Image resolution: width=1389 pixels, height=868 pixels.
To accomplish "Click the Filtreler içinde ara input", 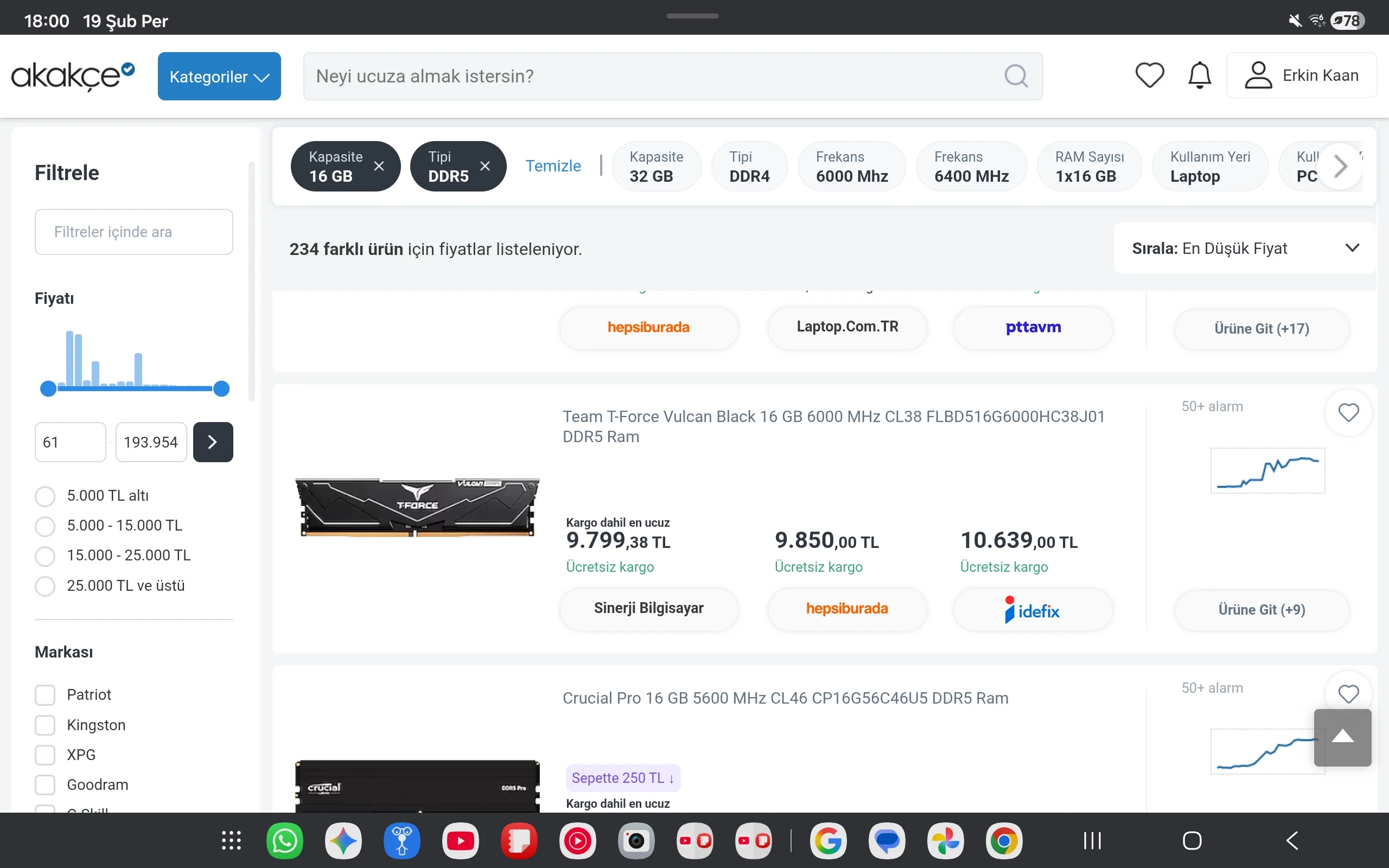I will (x=133, y=232).
